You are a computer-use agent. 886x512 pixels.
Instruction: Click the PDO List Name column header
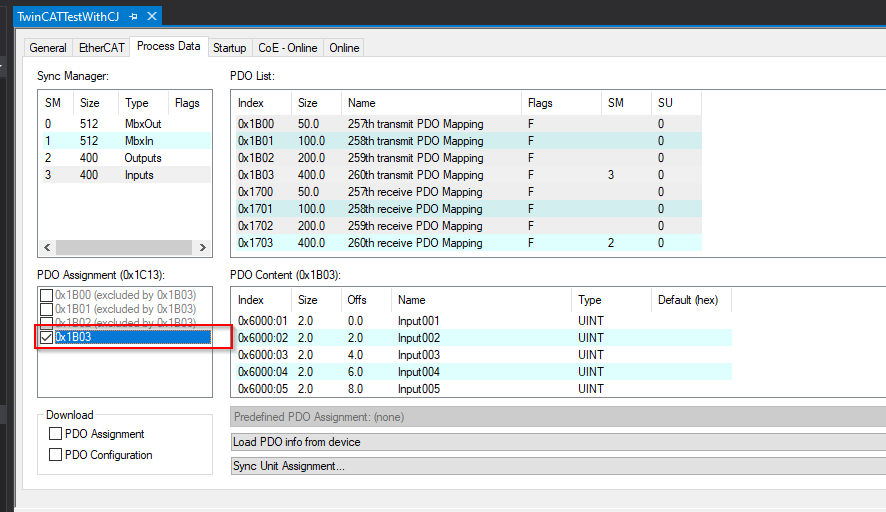(431, 103)
